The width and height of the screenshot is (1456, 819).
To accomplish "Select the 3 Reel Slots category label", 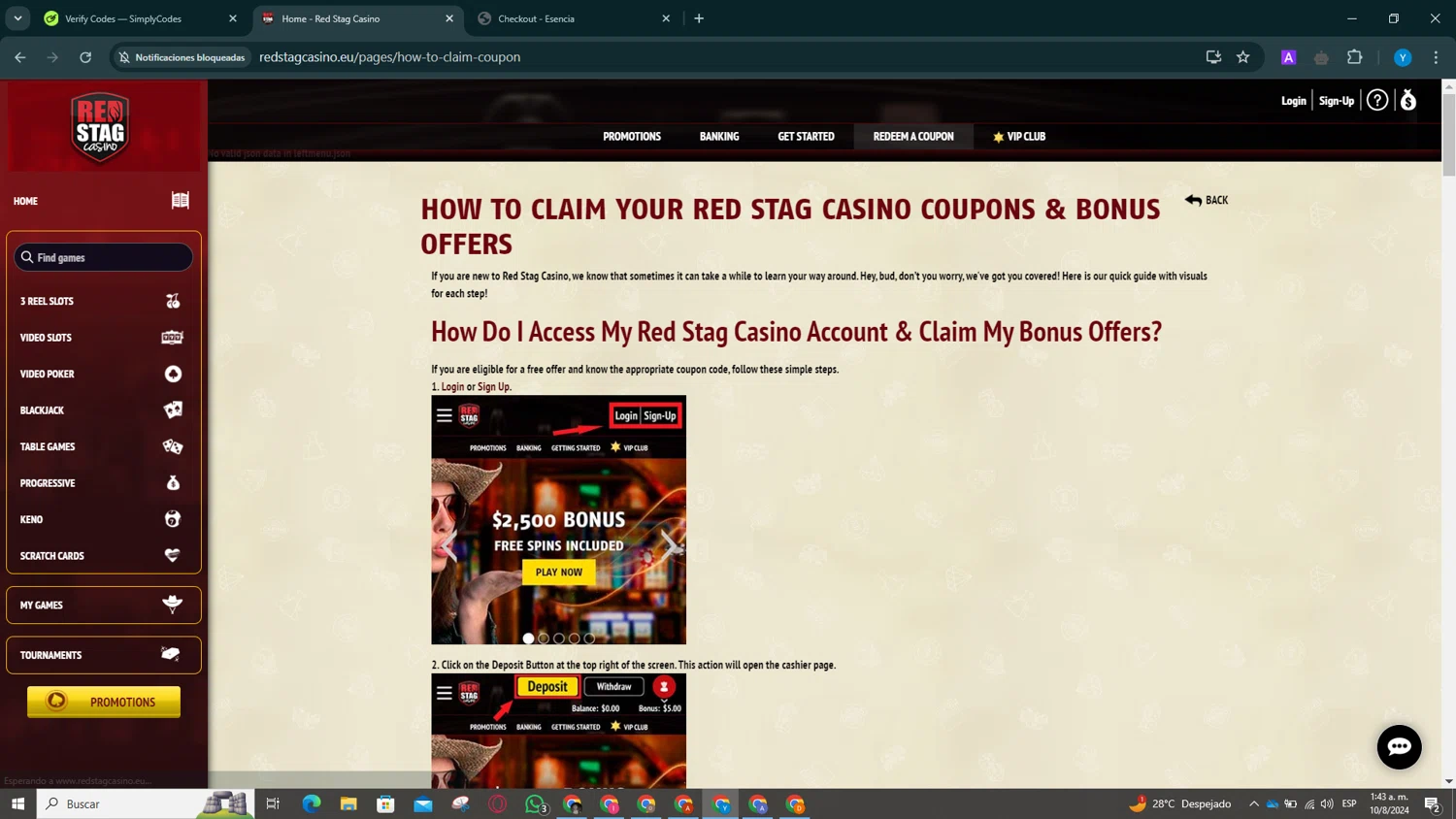I will click(x=47, y=302).
